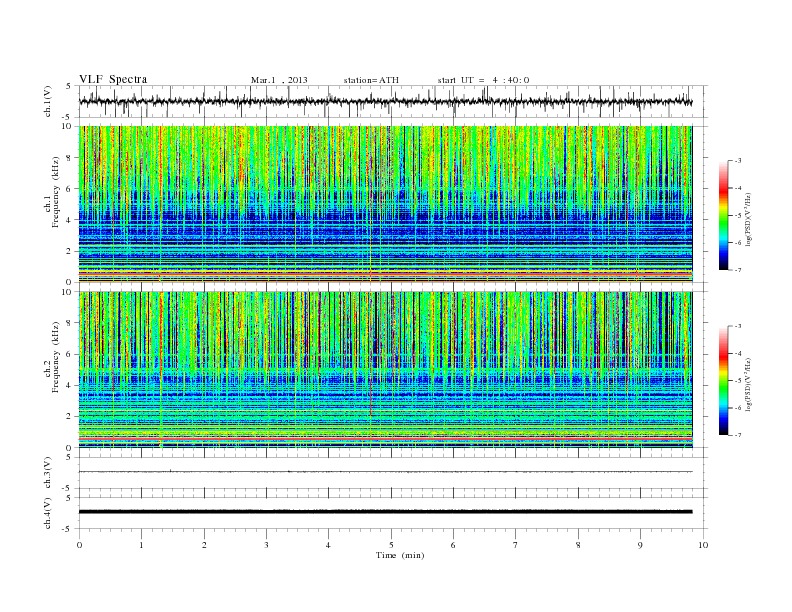
Task: Click the time axis tick label 10
Action: click(x=703, y=545)
